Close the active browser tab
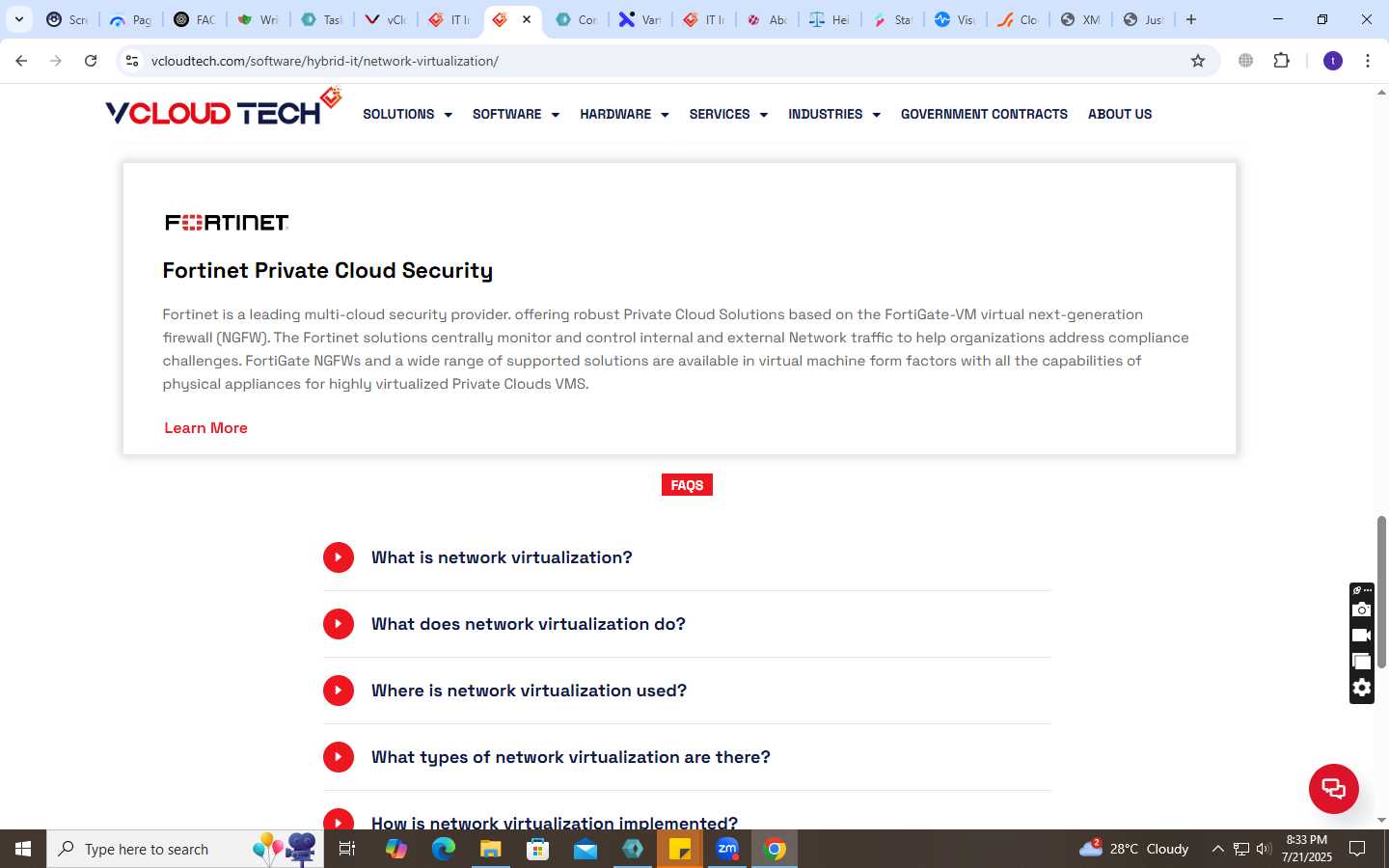 pyautogui.click(x=527, y=19)
